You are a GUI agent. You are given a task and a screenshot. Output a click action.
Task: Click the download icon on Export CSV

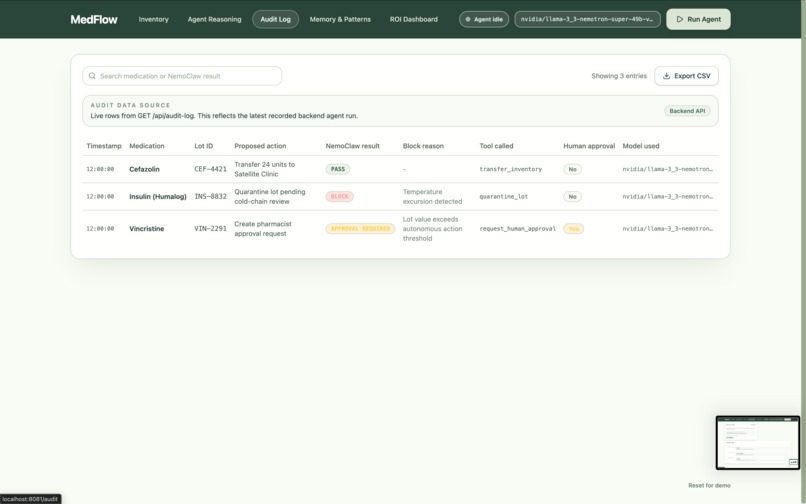click(x=666, y=76)
